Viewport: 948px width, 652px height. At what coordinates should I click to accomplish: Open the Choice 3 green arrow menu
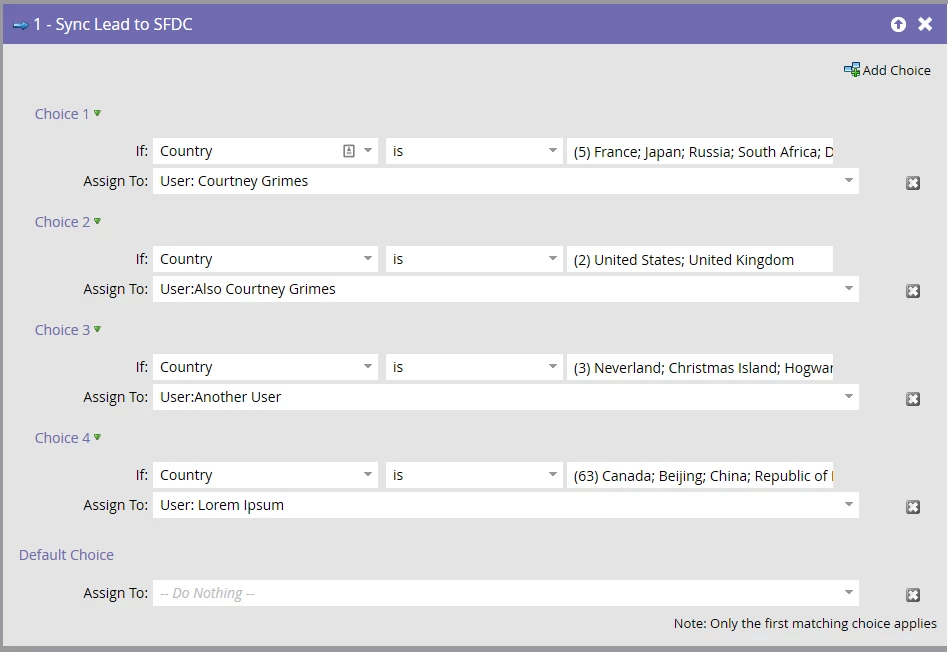(x=97, y=329)
